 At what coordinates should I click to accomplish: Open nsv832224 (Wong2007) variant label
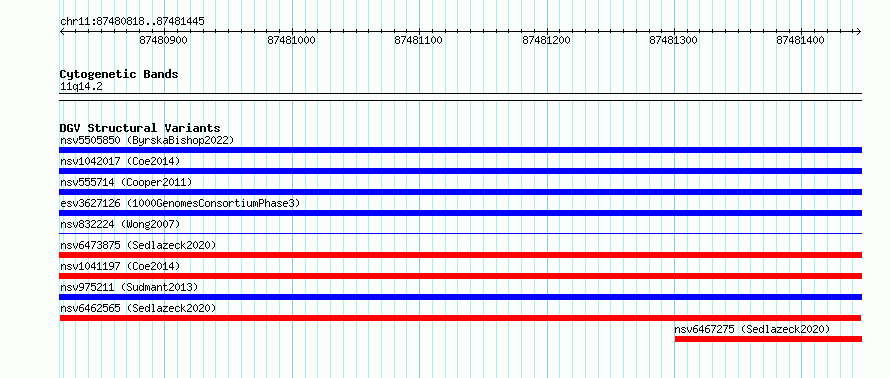click(120, 224)
